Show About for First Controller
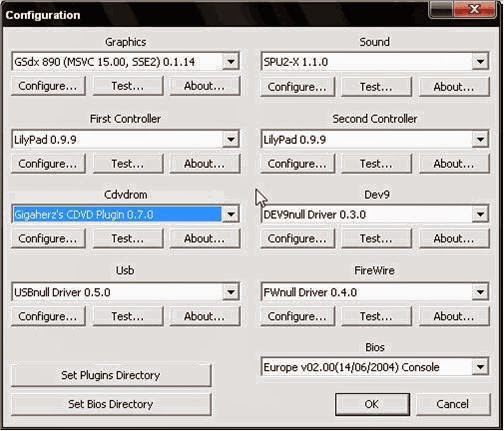The height and width of the screenshot is (431, 504). click(x=205, y=164)
